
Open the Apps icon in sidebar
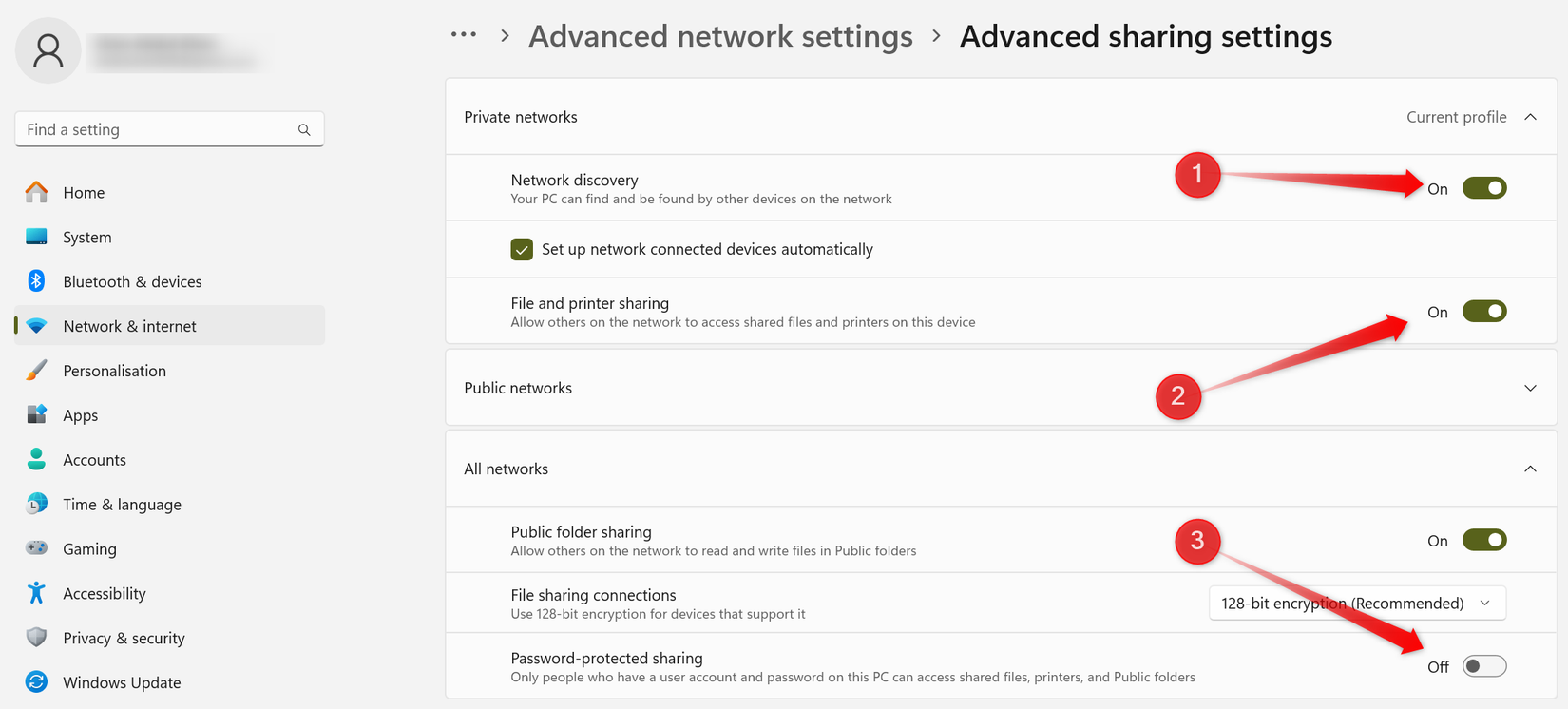[x=36, y=414]
